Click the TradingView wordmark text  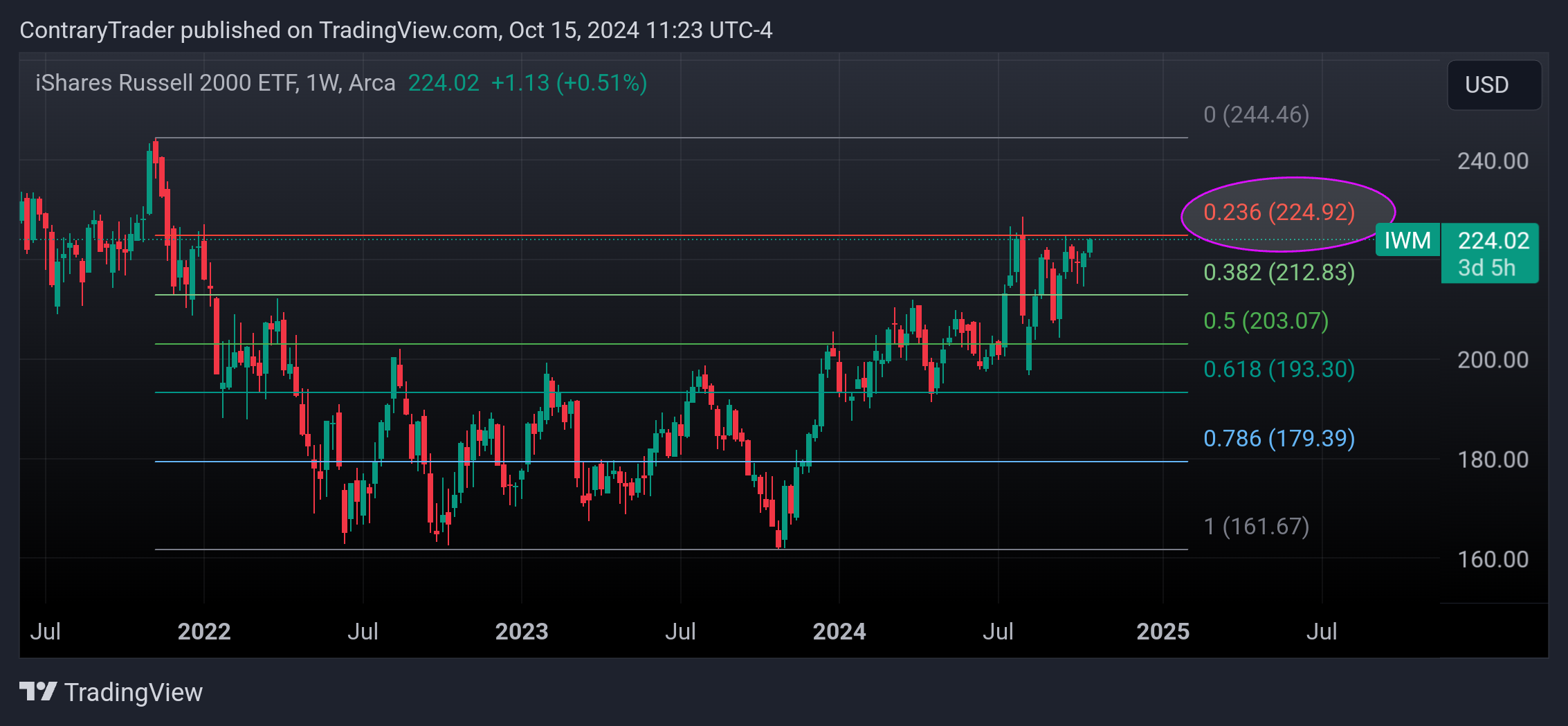coord(134,692)
